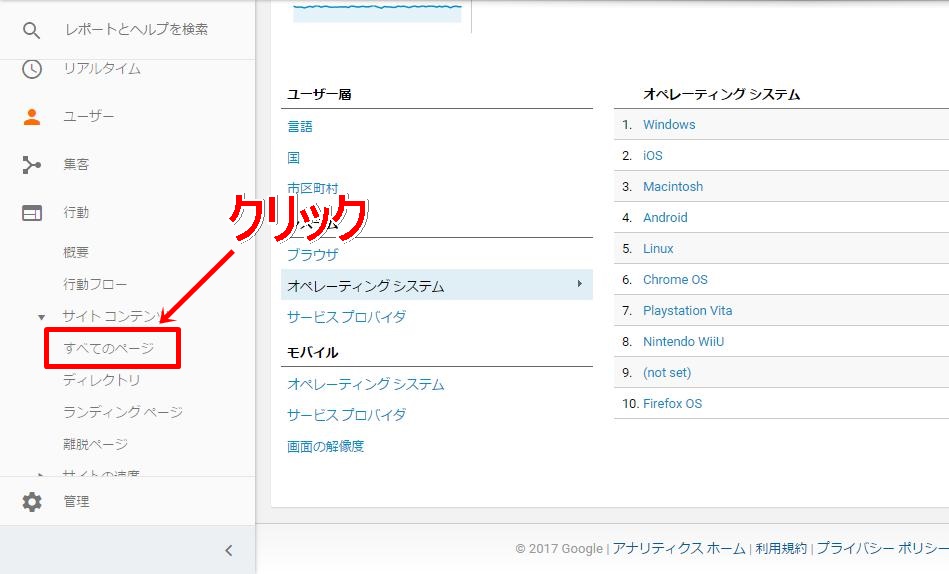Viewport: 949px width, 574px height.
Task: Open the Macintosh row
Action: [673, 186]
